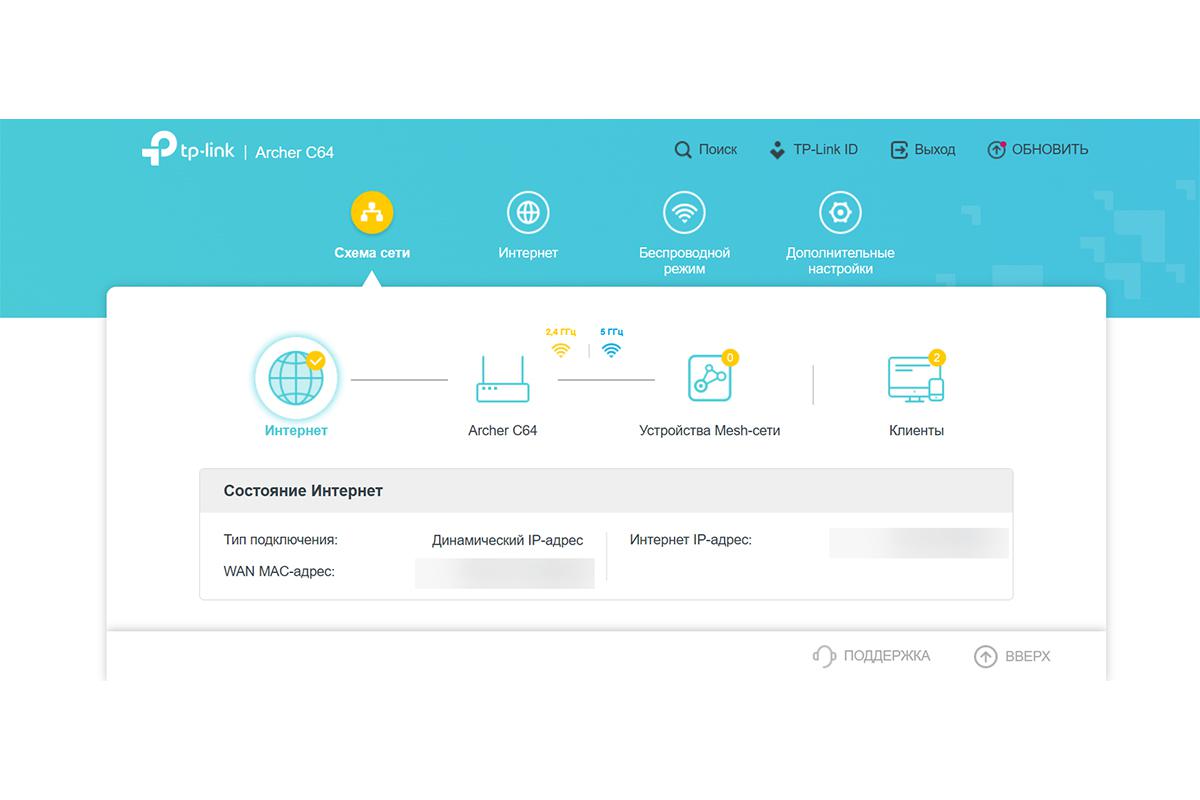The height and width of the screenshot is (800, 1200).
Task: Switch to Схема сети tab
Action: click(x=372, y=213)
